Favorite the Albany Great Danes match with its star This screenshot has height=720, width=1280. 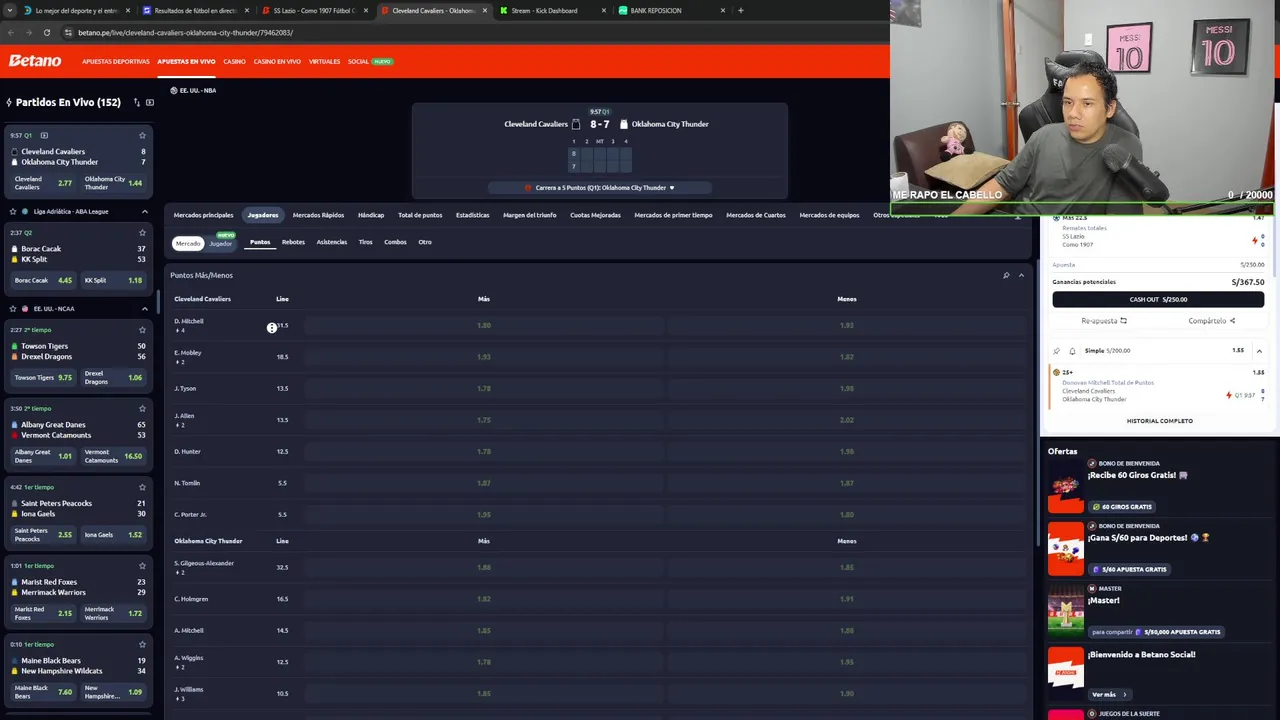(142, 408)
